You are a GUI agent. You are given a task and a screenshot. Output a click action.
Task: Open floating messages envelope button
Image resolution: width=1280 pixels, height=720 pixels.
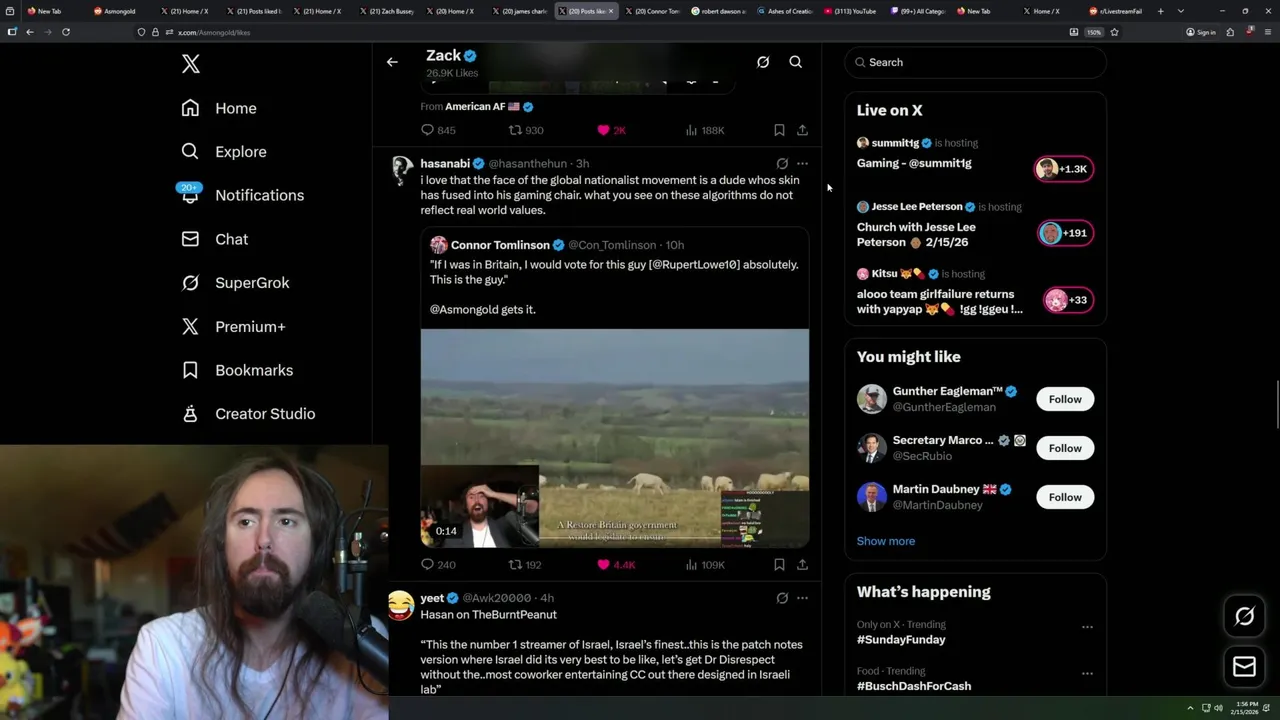(1244, 667)
